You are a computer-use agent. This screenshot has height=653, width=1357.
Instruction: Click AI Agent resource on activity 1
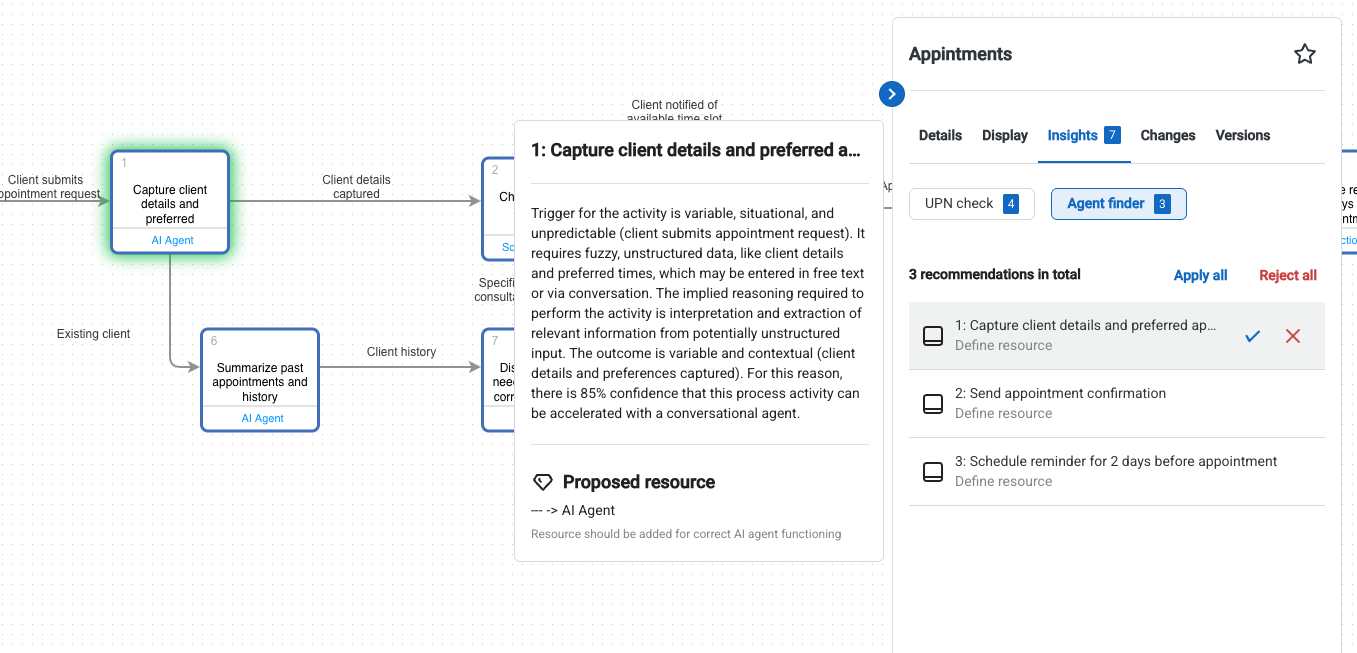(x=172, y=240)
